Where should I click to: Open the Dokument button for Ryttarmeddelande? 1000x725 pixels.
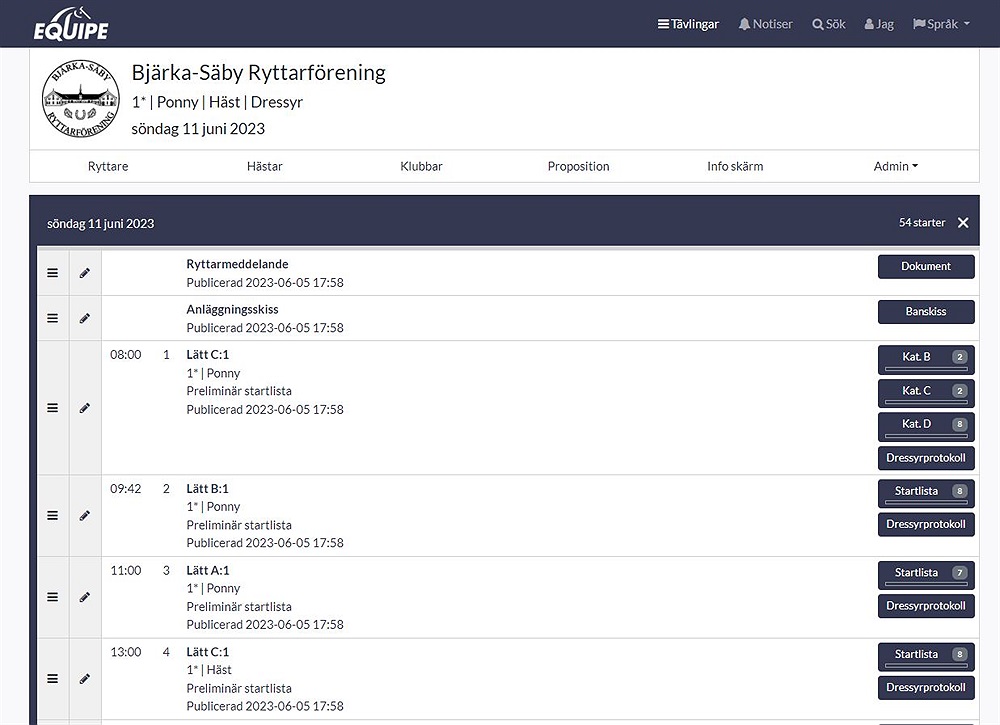925,266
